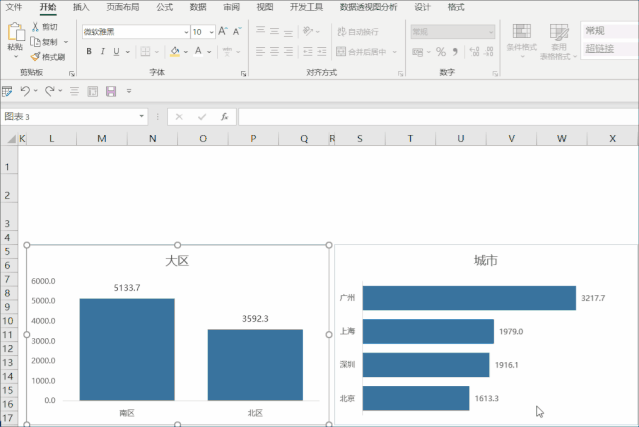Screen dimensions: 639x427
Task: Toggle italic formatting
Action: pyautogui.click(x=103, y=51)
